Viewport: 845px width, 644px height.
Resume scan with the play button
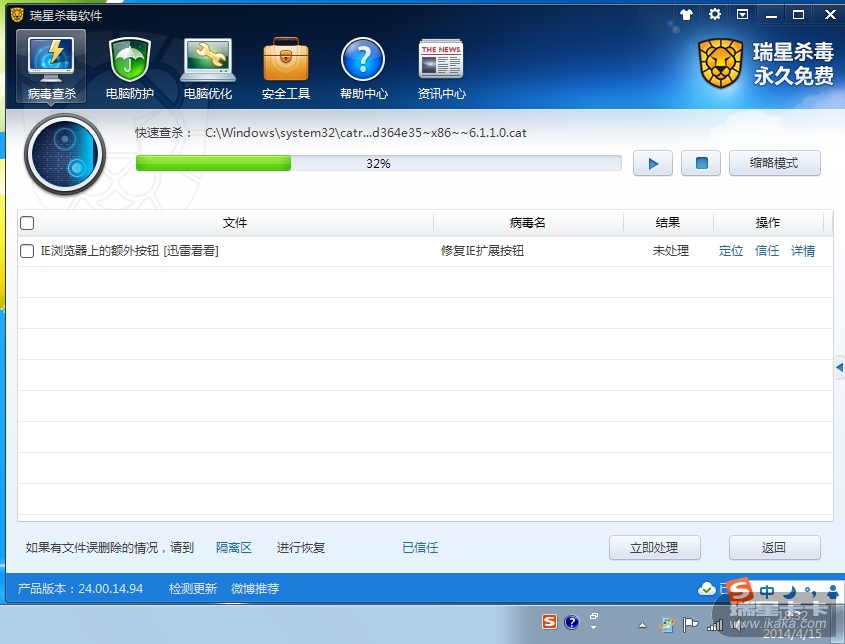point(653,163)
